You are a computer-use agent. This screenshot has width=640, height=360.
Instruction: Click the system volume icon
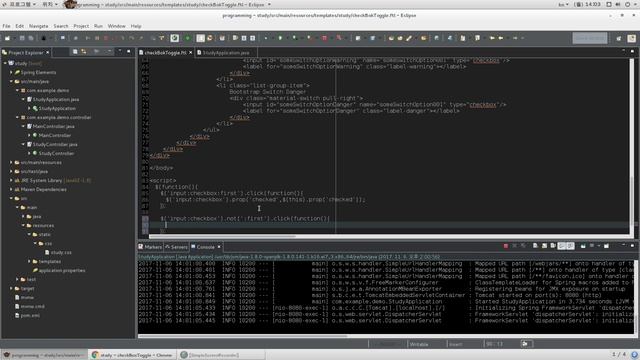point(618,4)
